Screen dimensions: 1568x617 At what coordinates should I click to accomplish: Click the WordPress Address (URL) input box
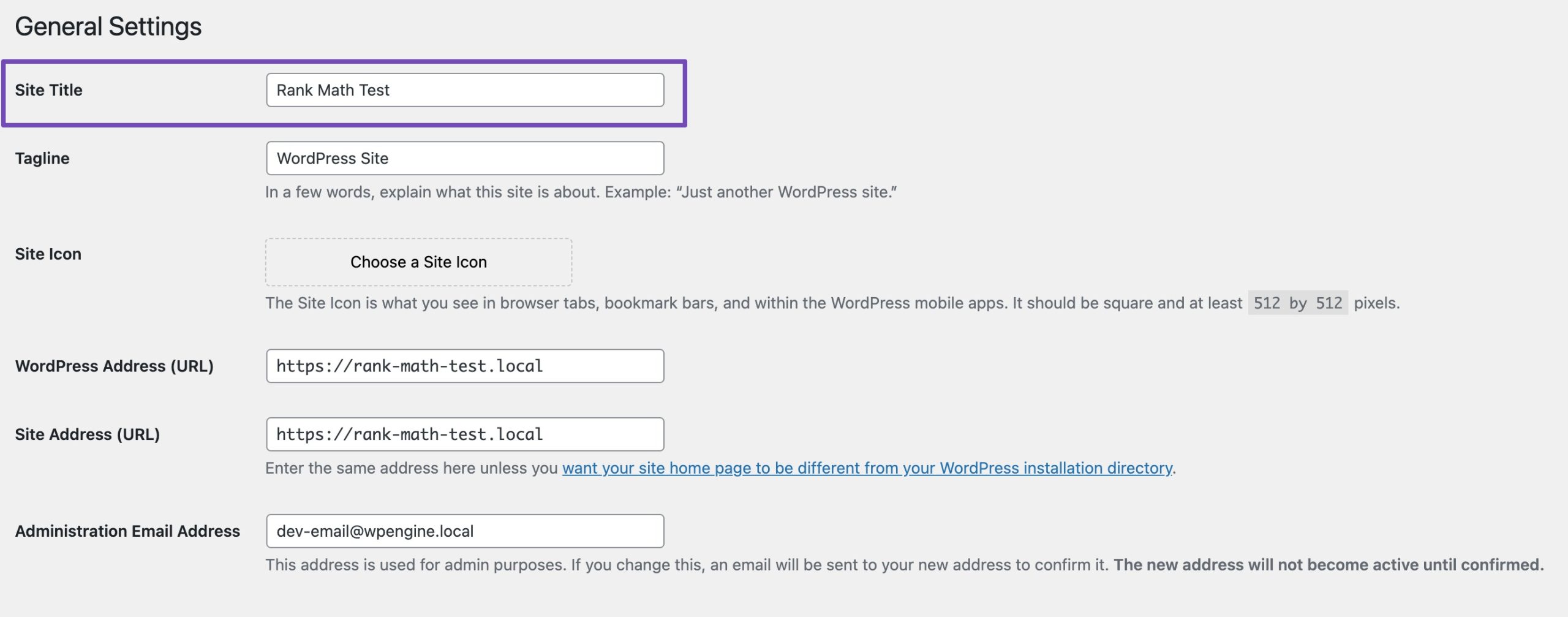click(464, 366)
